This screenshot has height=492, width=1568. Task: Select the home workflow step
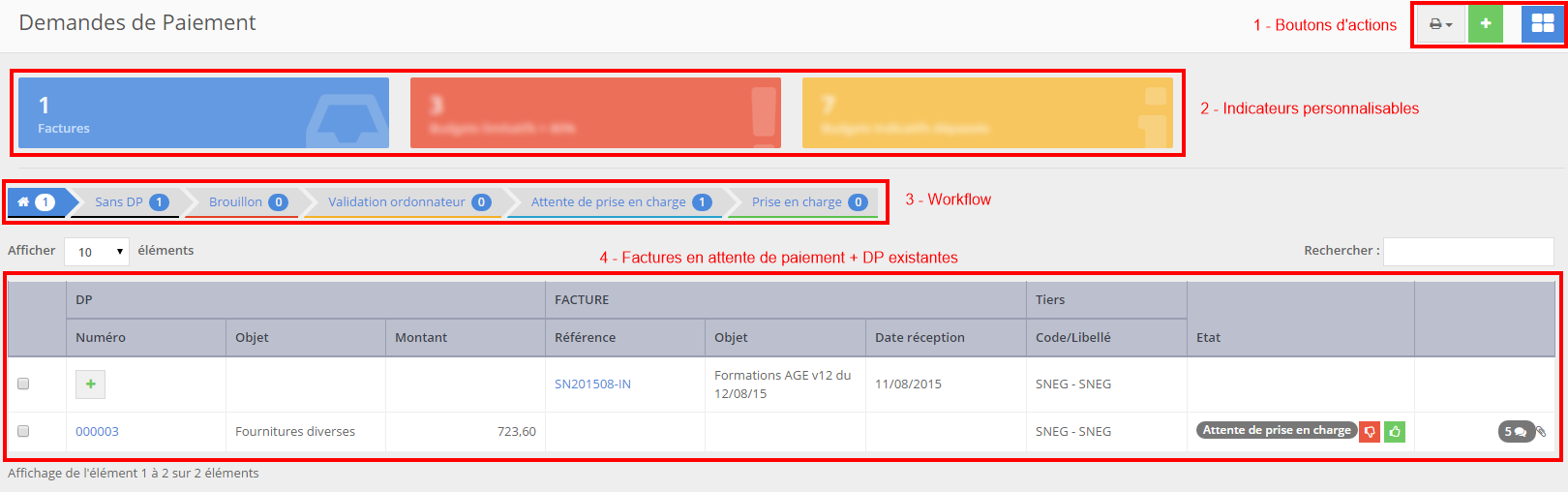[35, 202]
